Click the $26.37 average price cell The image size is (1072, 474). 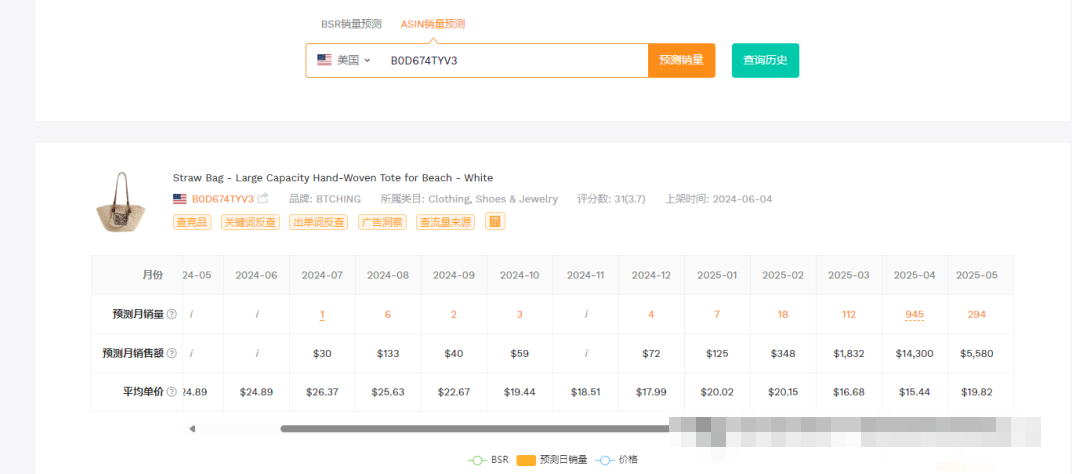point(322,392)
